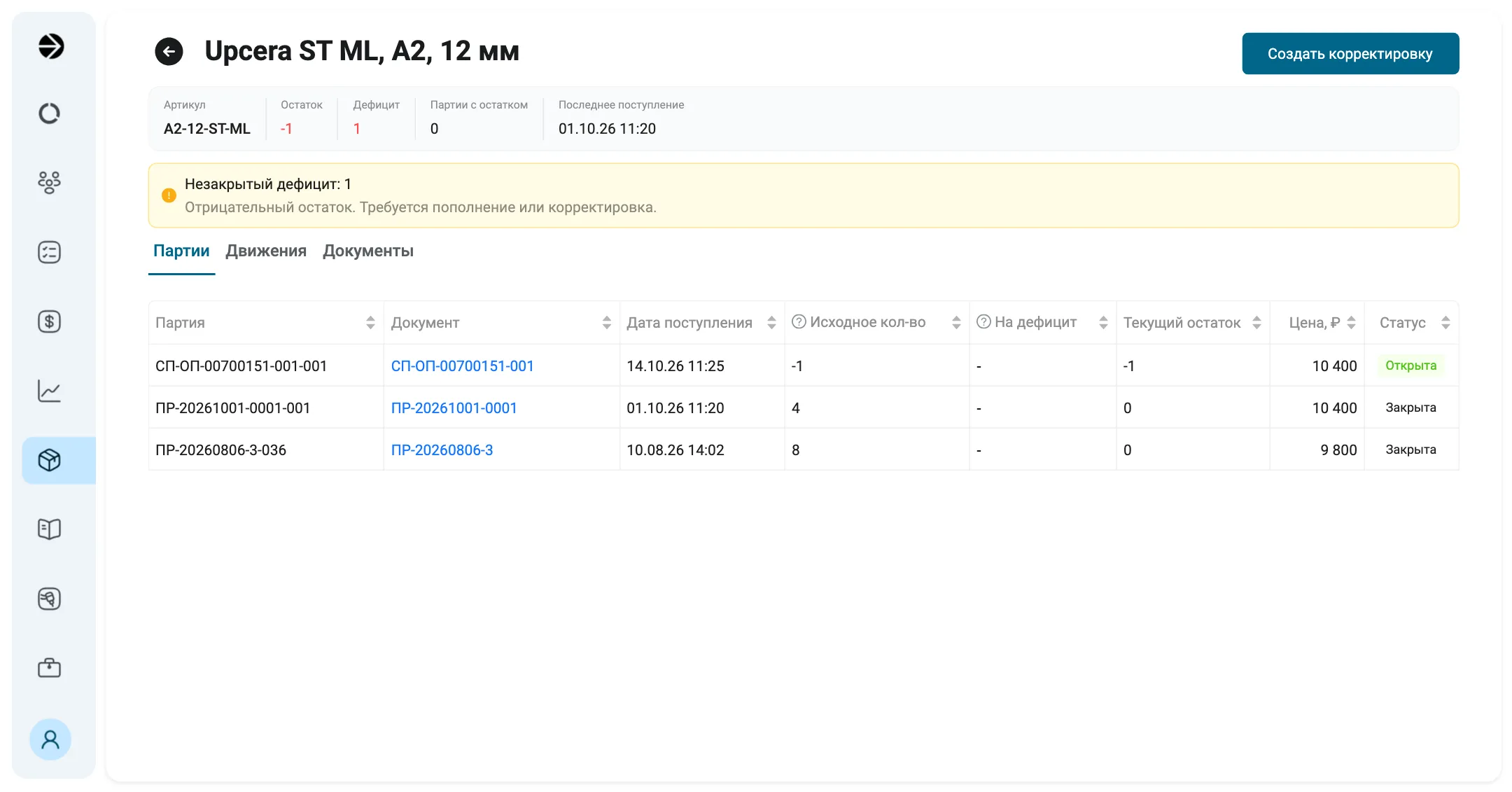Click the help icon beside На дефицит
The height and width of the screenshot is (792, 1512).
983,321
